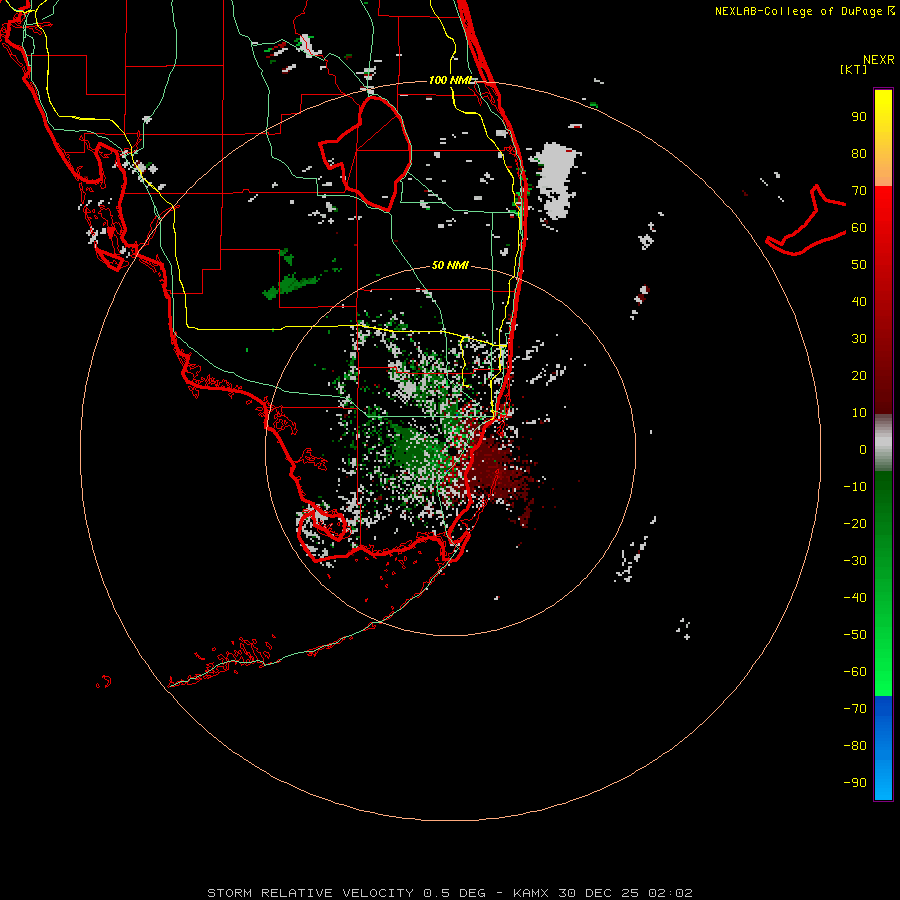Click the 60 value on velocity scale
Viewport: 900px width, 900px height.
click(x=859, y=228)
